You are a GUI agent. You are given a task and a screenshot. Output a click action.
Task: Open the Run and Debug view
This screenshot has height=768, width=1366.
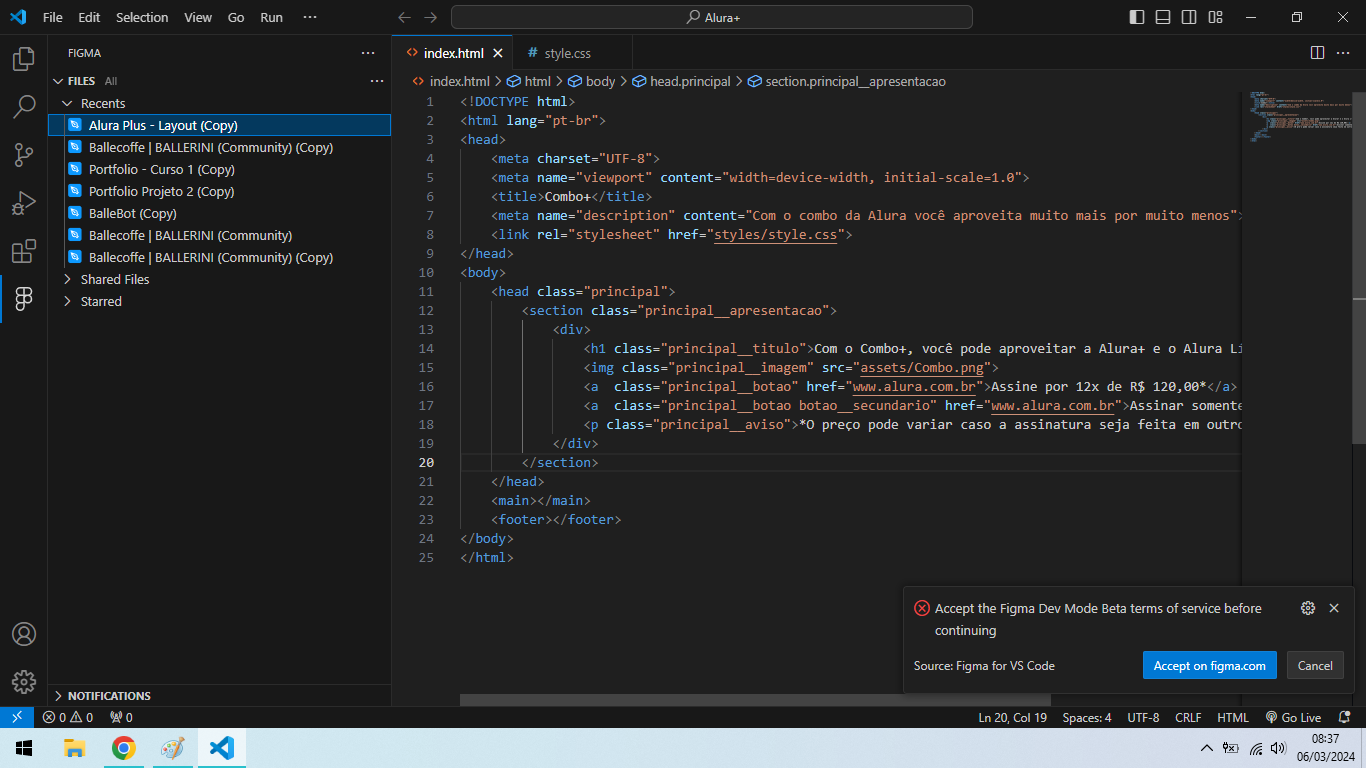tap(24, 203)
